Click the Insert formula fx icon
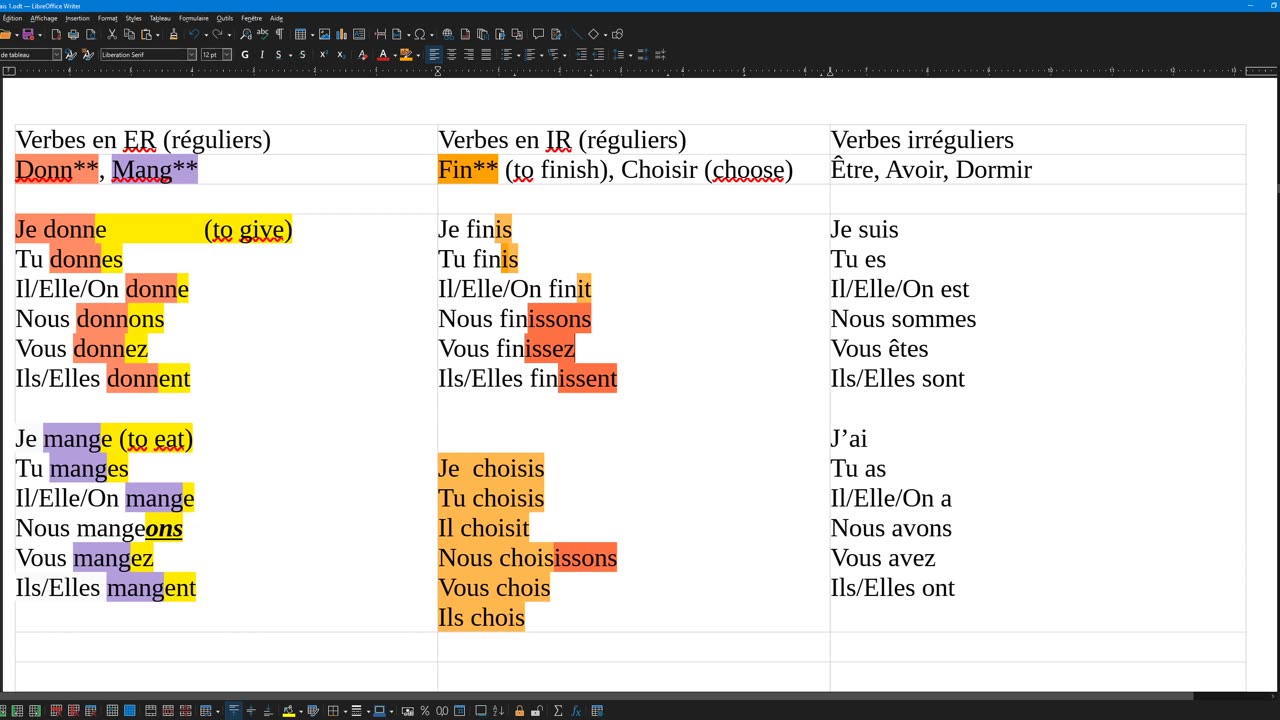This screenshot has width=1280, height=720. tap(577, 711)
